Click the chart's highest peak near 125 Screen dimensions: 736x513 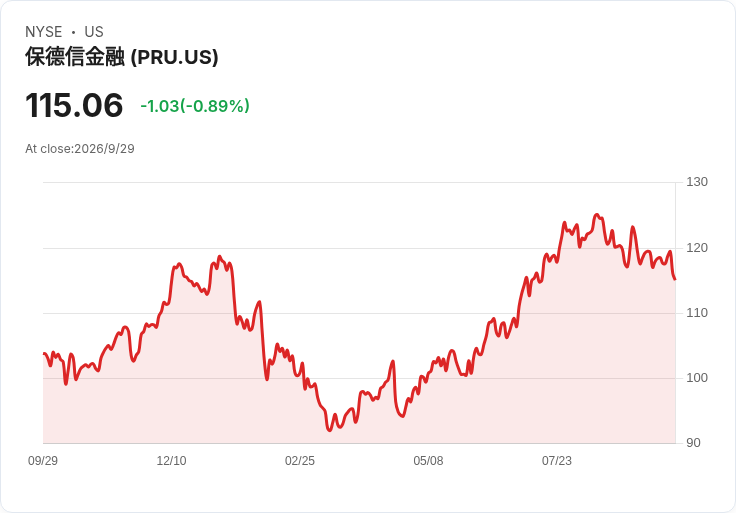click(x=597, y=214)
